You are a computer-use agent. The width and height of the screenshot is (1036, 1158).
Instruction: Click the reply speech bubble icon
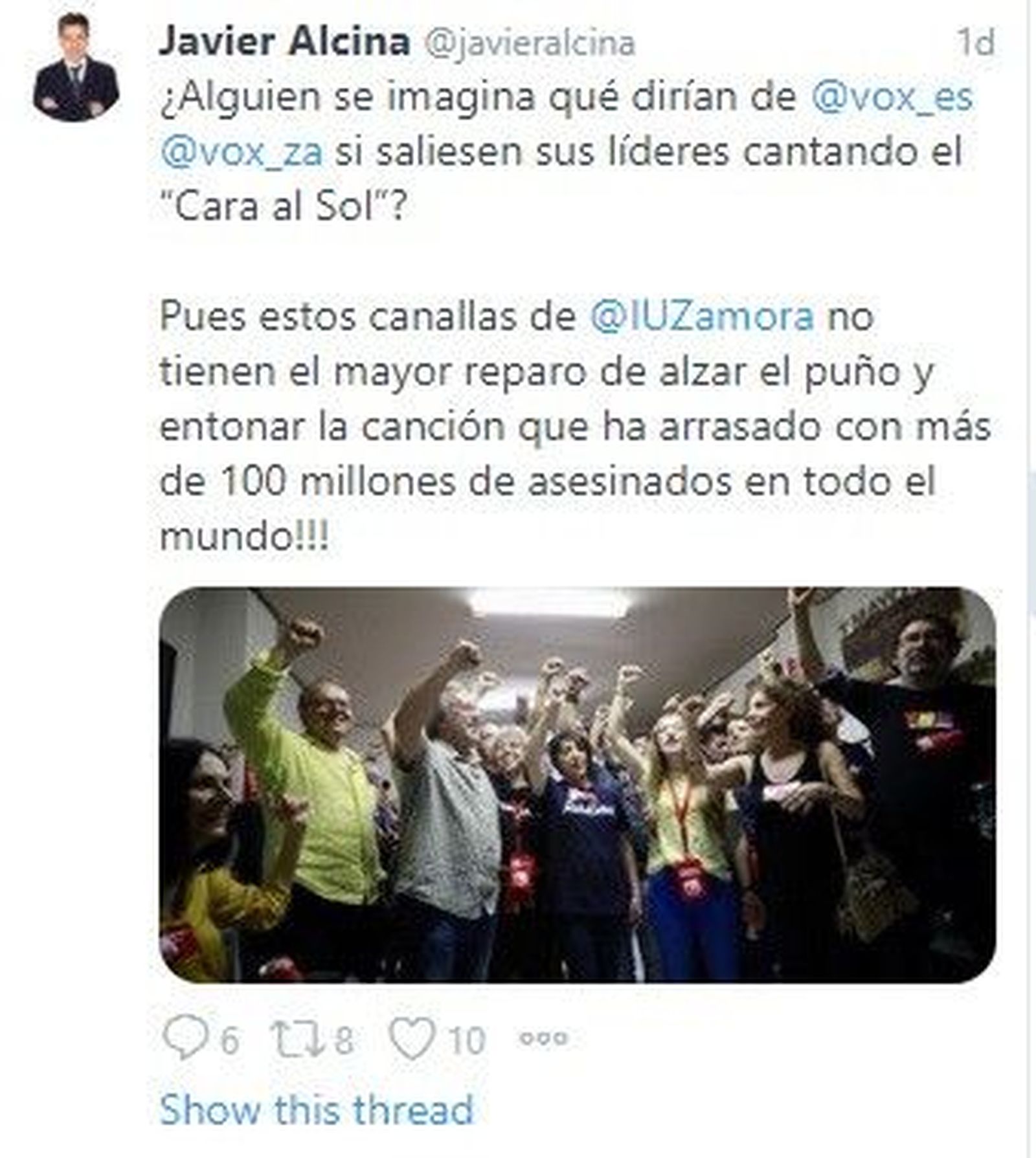[x=186, y=1038]
